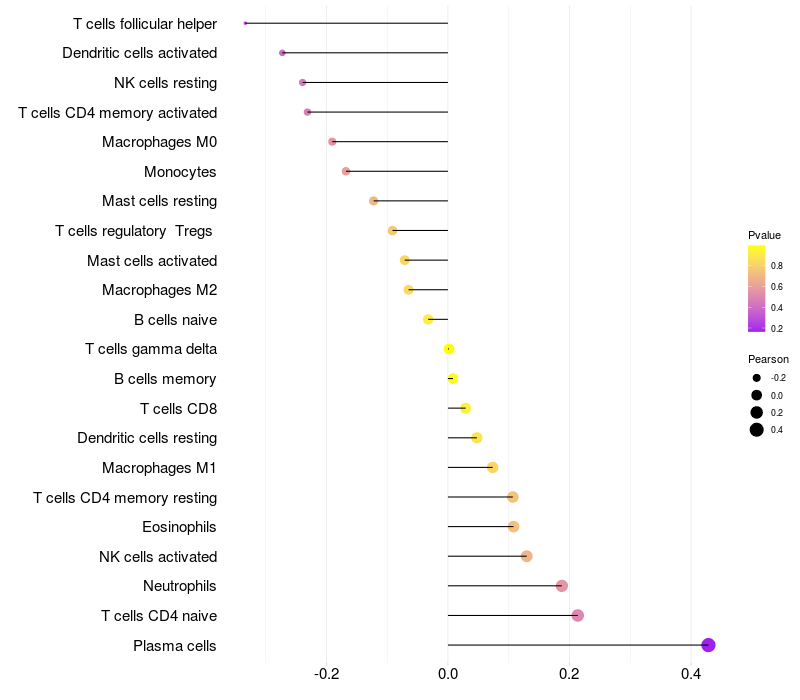This screenshot has height=700, width=800.
Task: Click the Plasma cells data point
Action: click(708, 645)
